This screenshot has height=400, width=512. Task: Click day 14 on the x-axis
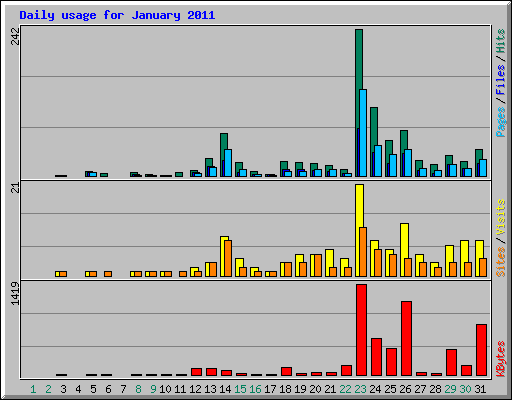225,389
